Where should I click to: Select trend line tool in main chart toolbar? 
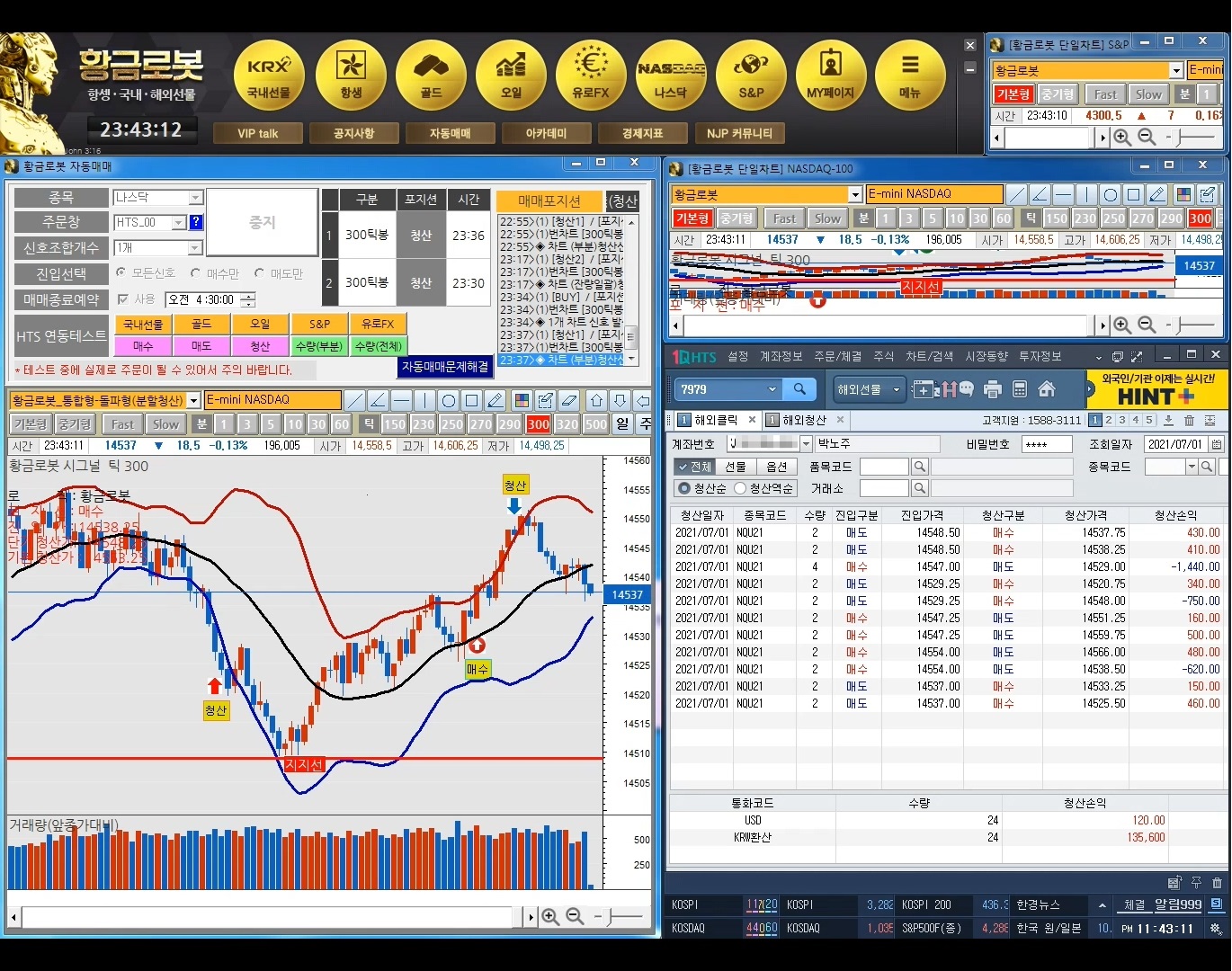[355, 400]
